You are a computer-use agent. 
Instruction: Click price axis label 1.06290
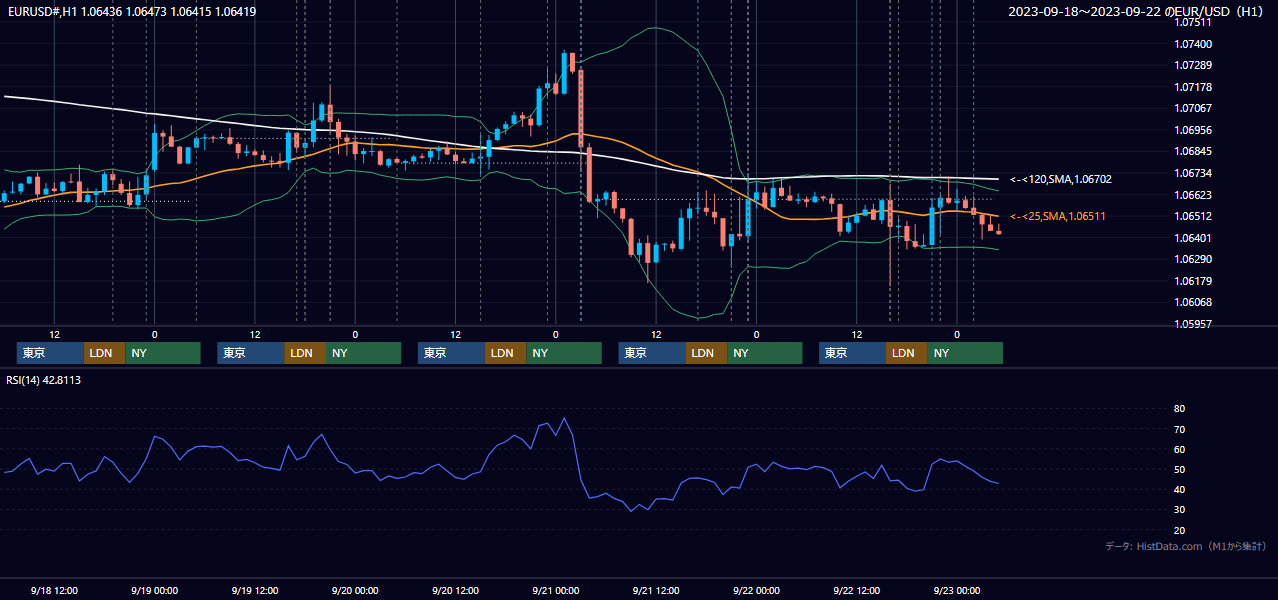pos(1193,259)
